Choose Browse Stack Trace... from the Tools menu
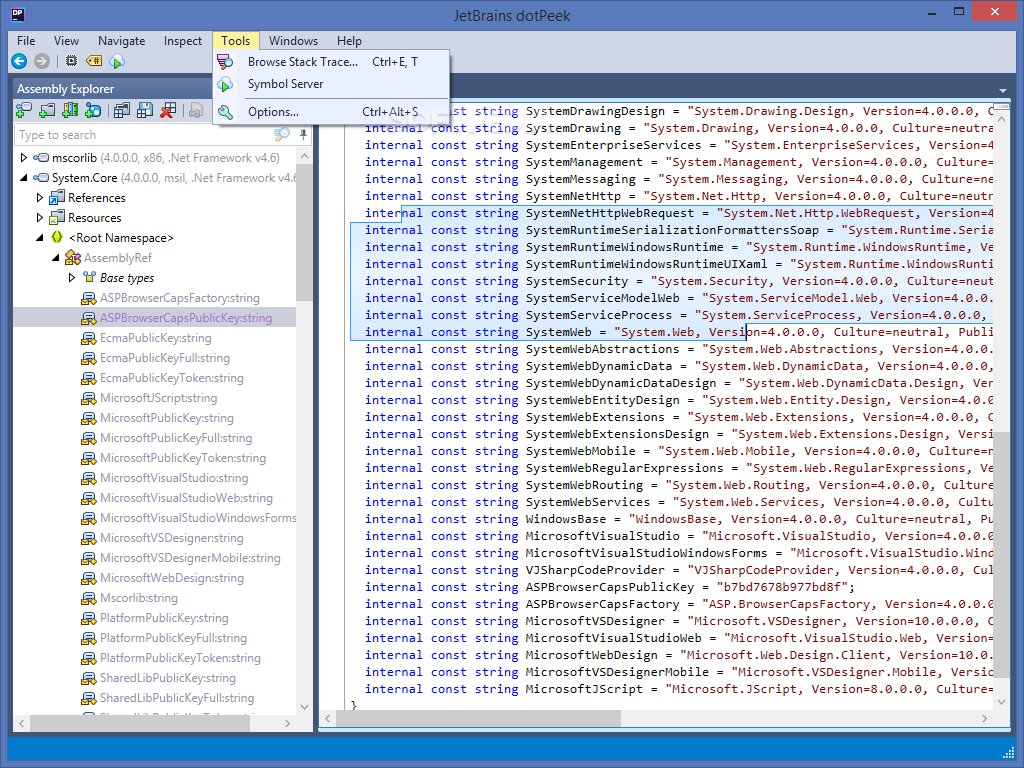The height and width of the screenshot is (768, 1024). [331, 62]
